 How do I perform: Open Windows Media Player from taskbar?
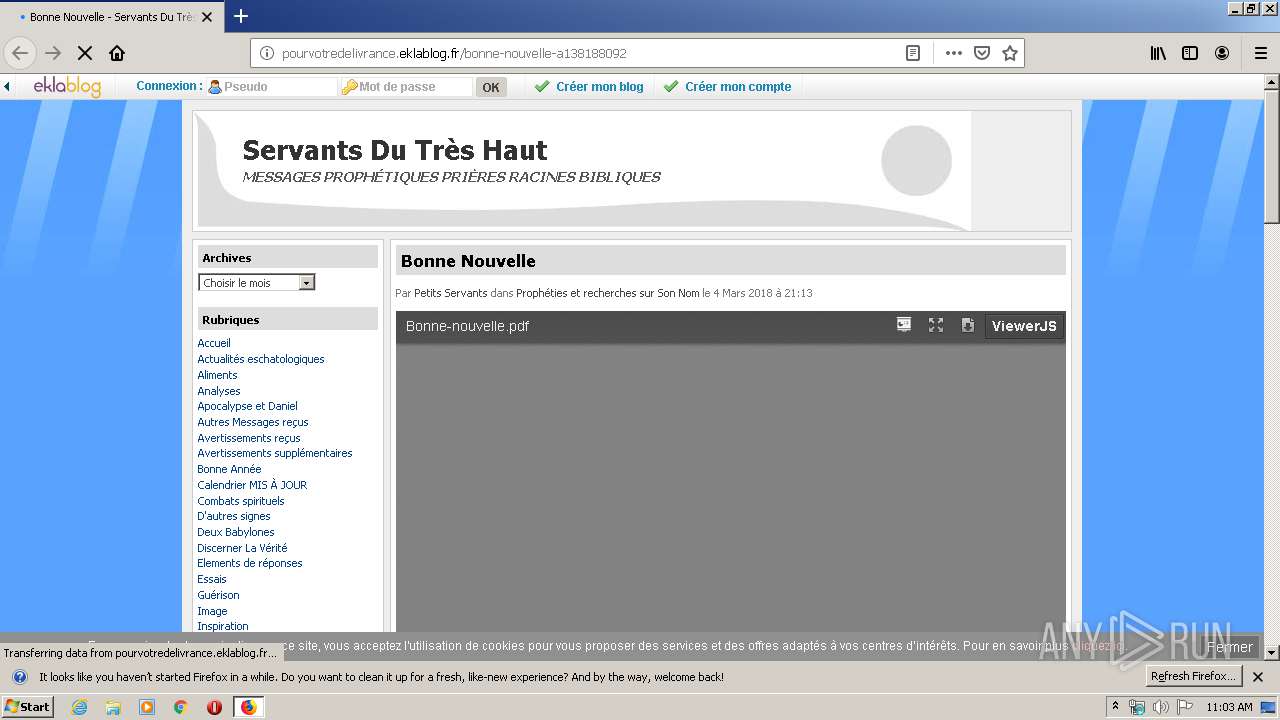point(147,707)
